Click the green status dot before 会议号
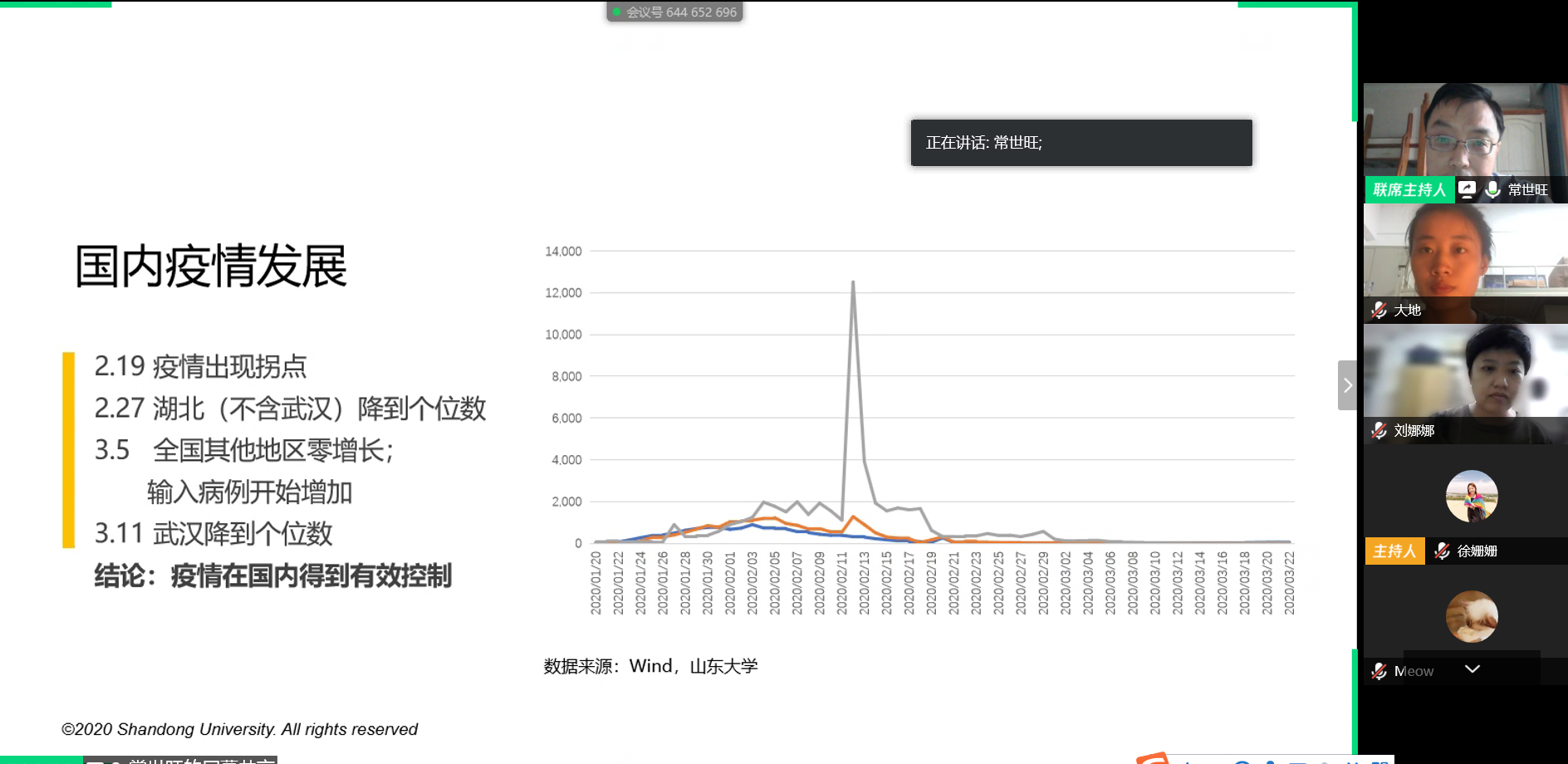Screen dimensions: 1568x764 (x=617, y=12)
